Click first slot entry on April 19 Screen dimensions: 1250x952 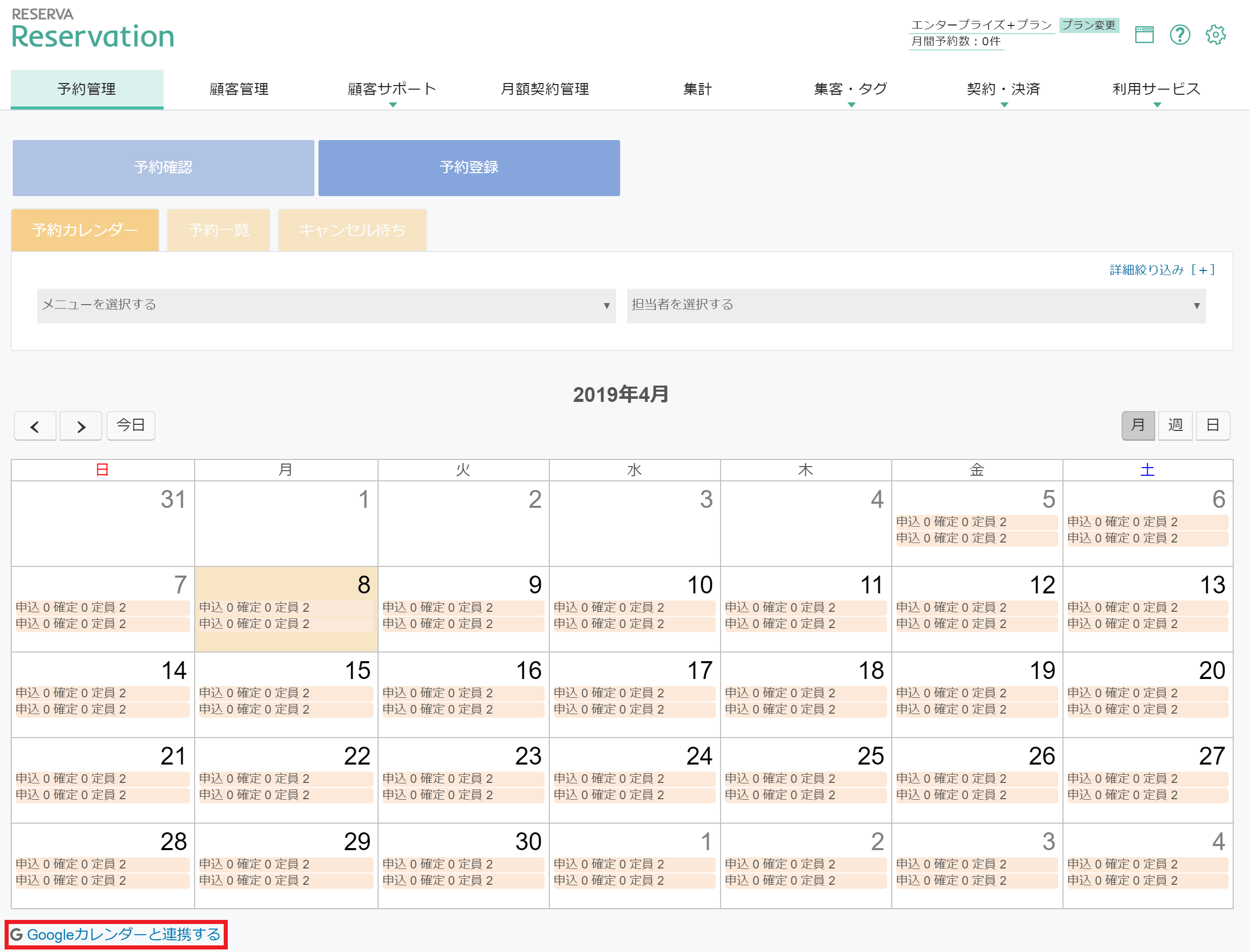977,693
